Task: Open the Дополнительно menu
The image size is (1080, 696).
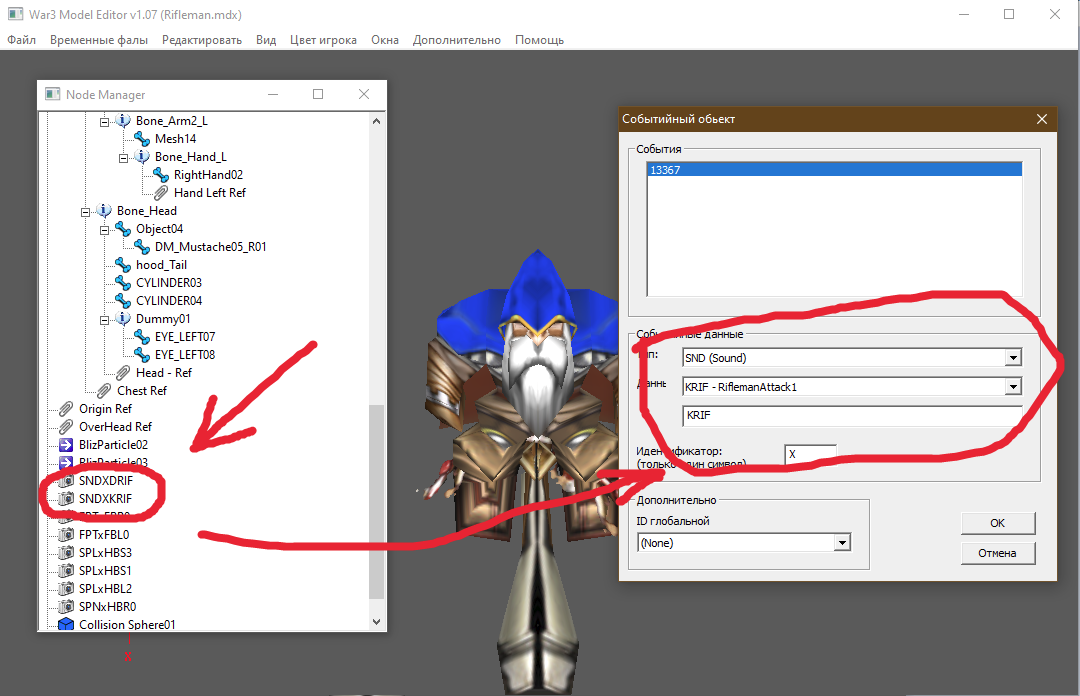Action: 457,40
